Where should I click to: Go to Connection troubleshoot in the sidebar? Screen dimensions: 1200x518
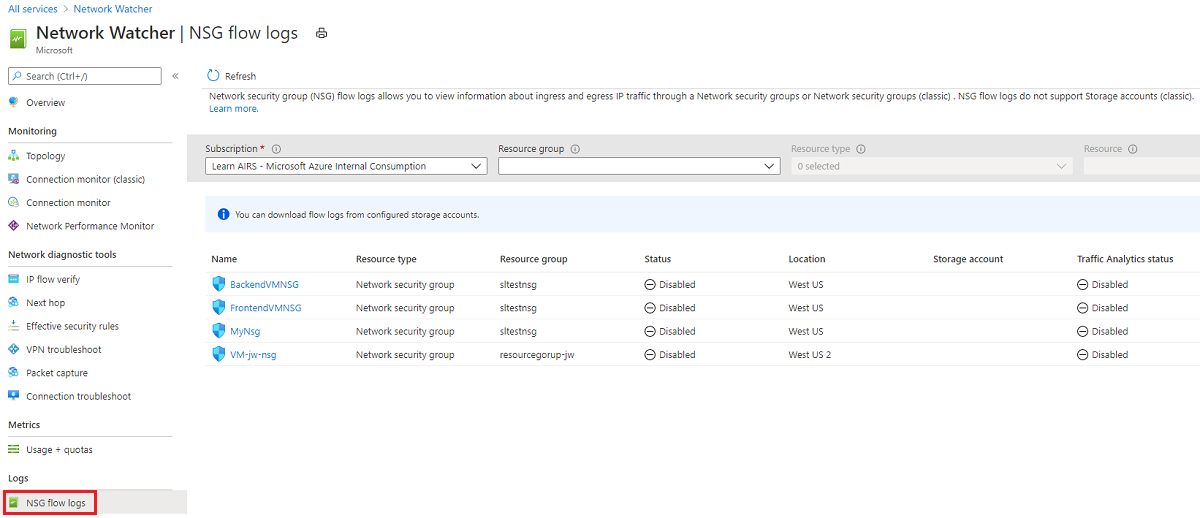78,397
